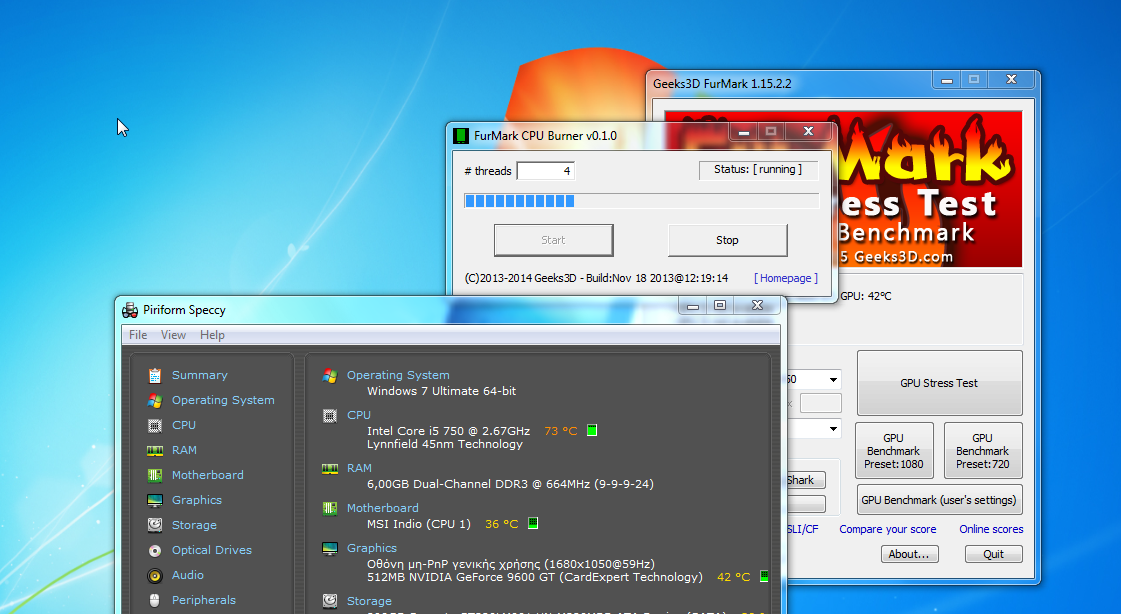Viewport: 1121px width, 614px height.
Task: Go to Optical Drives in Speccy sidebar
Action: coord(212,550)
